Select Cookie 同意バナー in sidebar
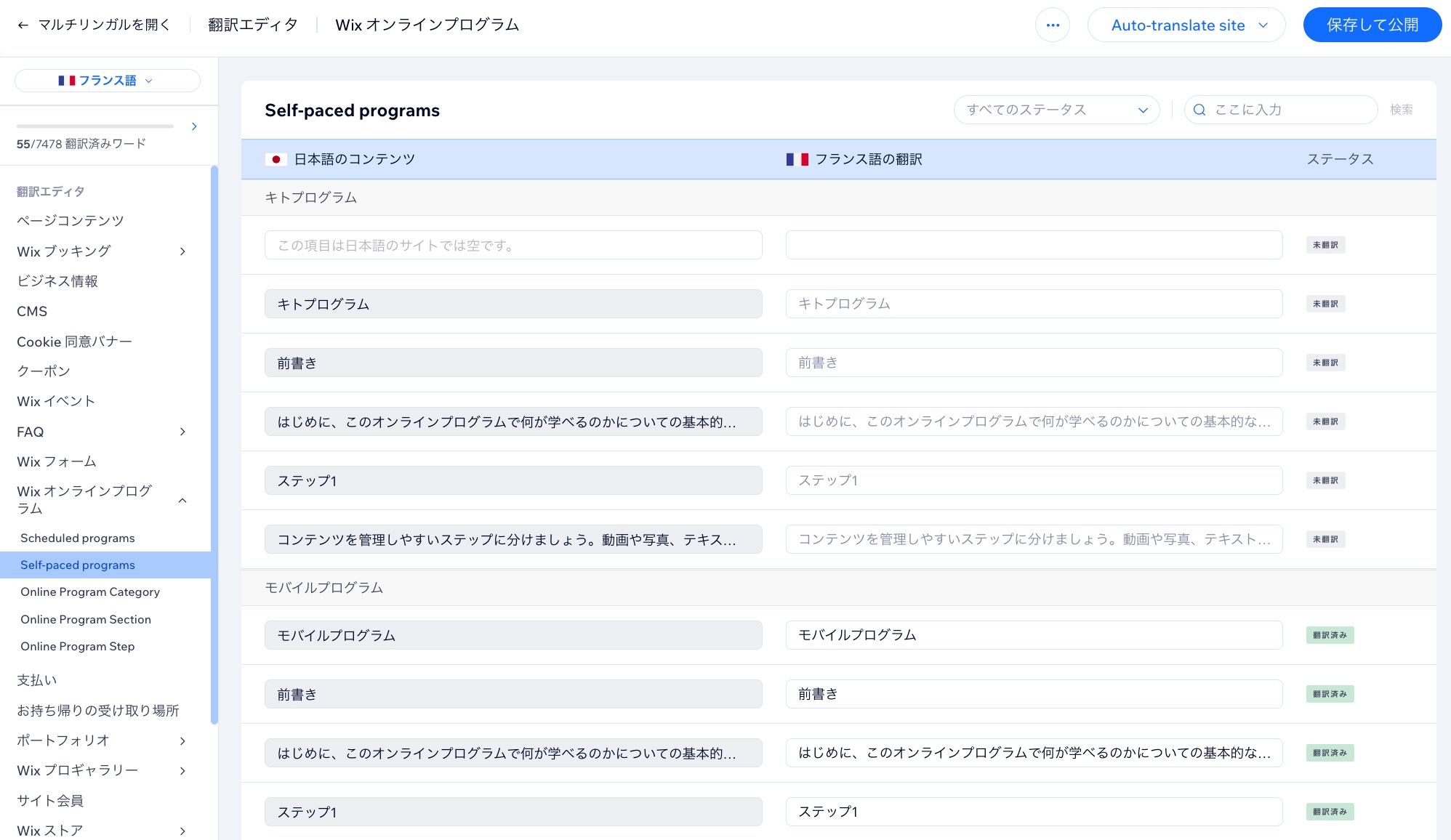 [74, 342]
